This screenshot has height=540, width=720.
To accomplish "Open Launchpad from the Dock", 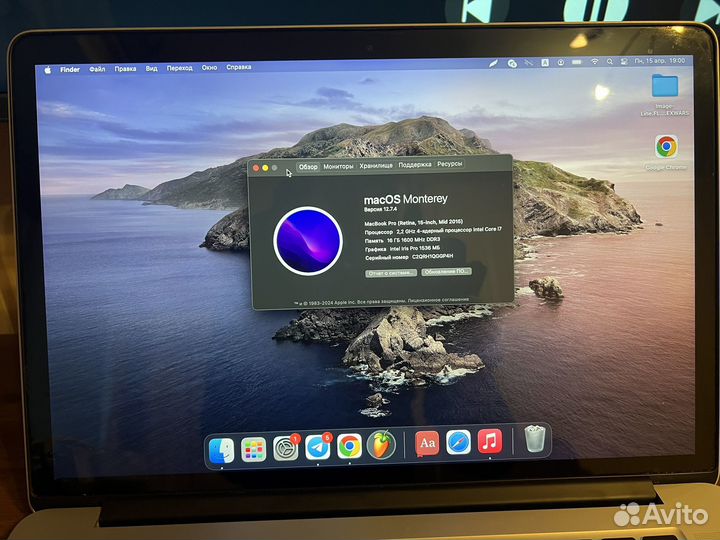I will [x=253, y=449].
